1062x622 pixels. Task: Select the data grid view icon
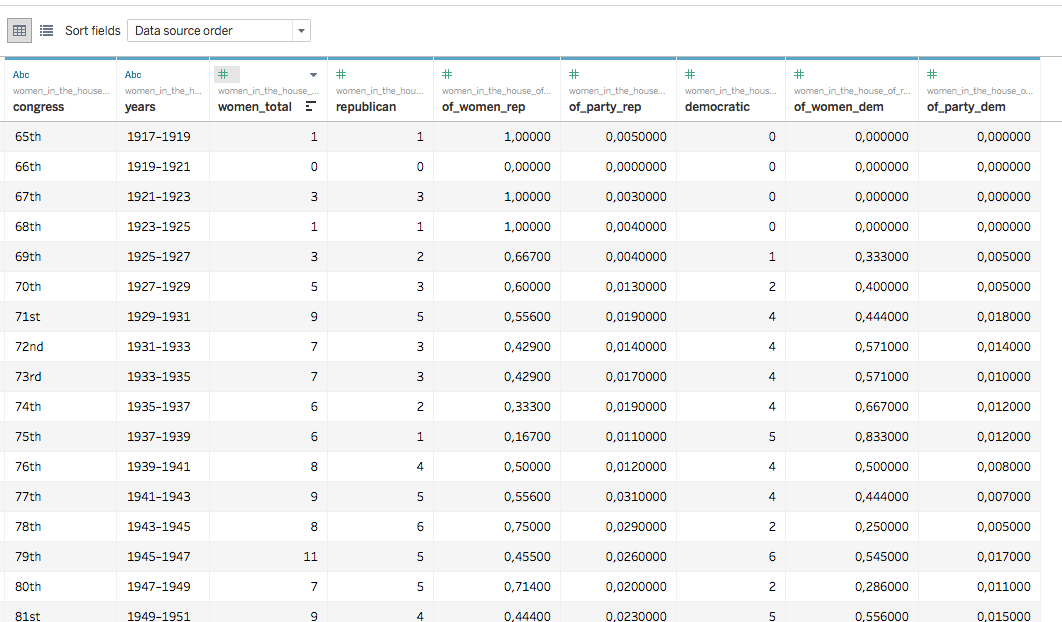[x=19, y=30]
